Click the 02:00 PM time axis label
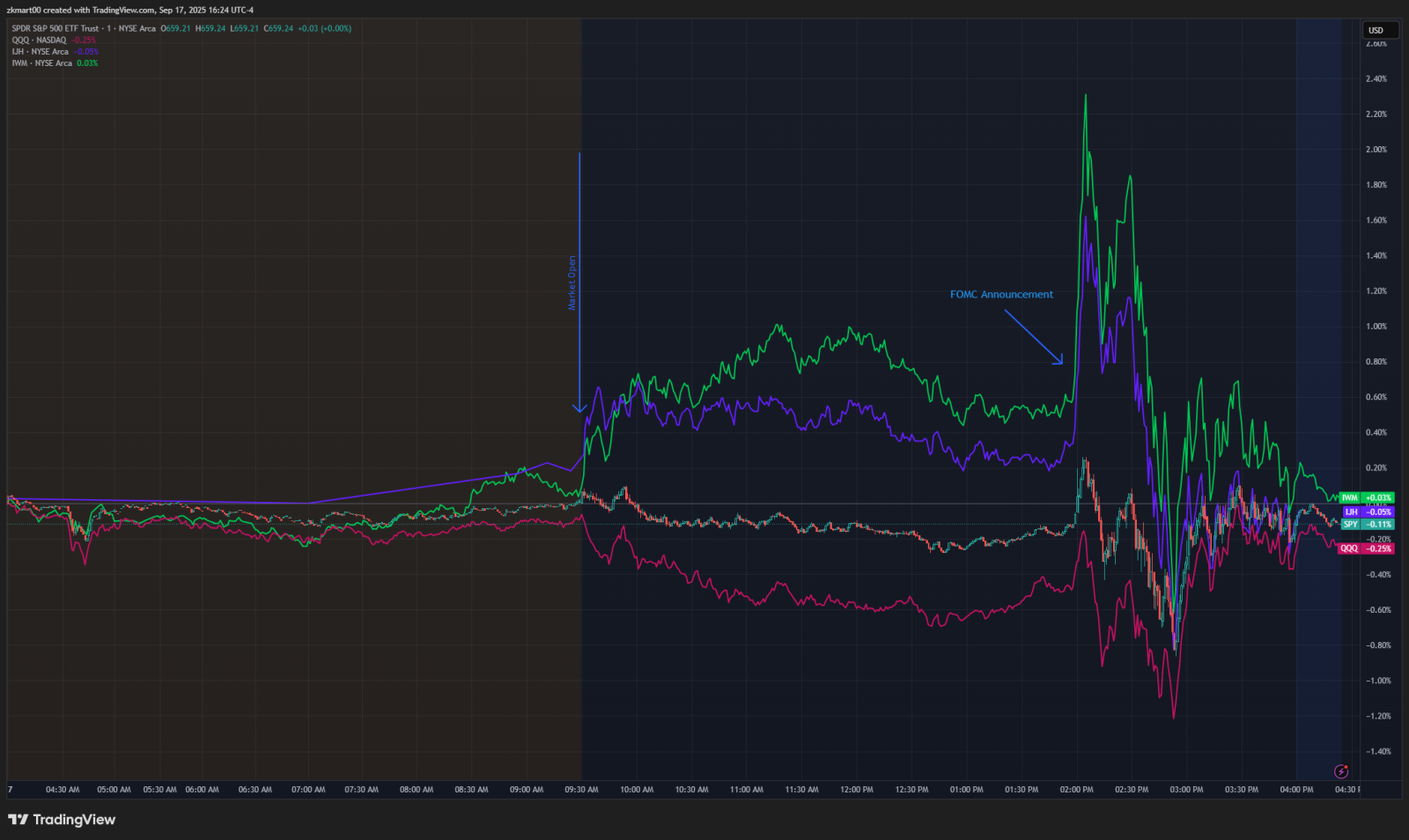1409x840 pixels. tap(1077, 790)
